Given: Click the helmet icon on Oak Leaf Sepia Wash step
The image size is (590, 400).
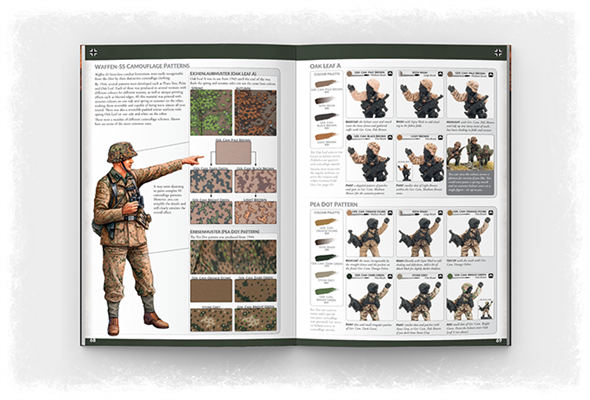Looking at the screenshot, I should pos(440,74).
